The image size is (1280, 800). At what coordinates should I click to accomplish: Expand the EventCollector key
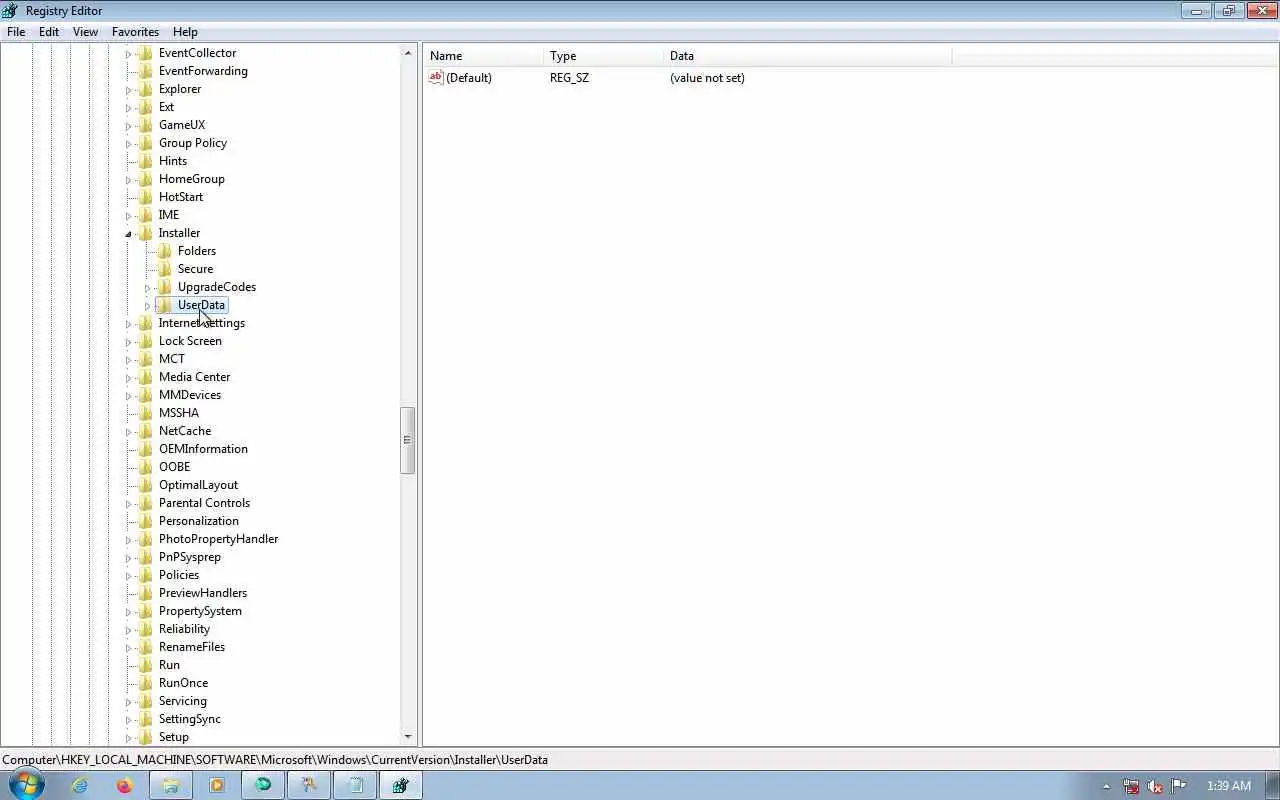coord(128,54)
